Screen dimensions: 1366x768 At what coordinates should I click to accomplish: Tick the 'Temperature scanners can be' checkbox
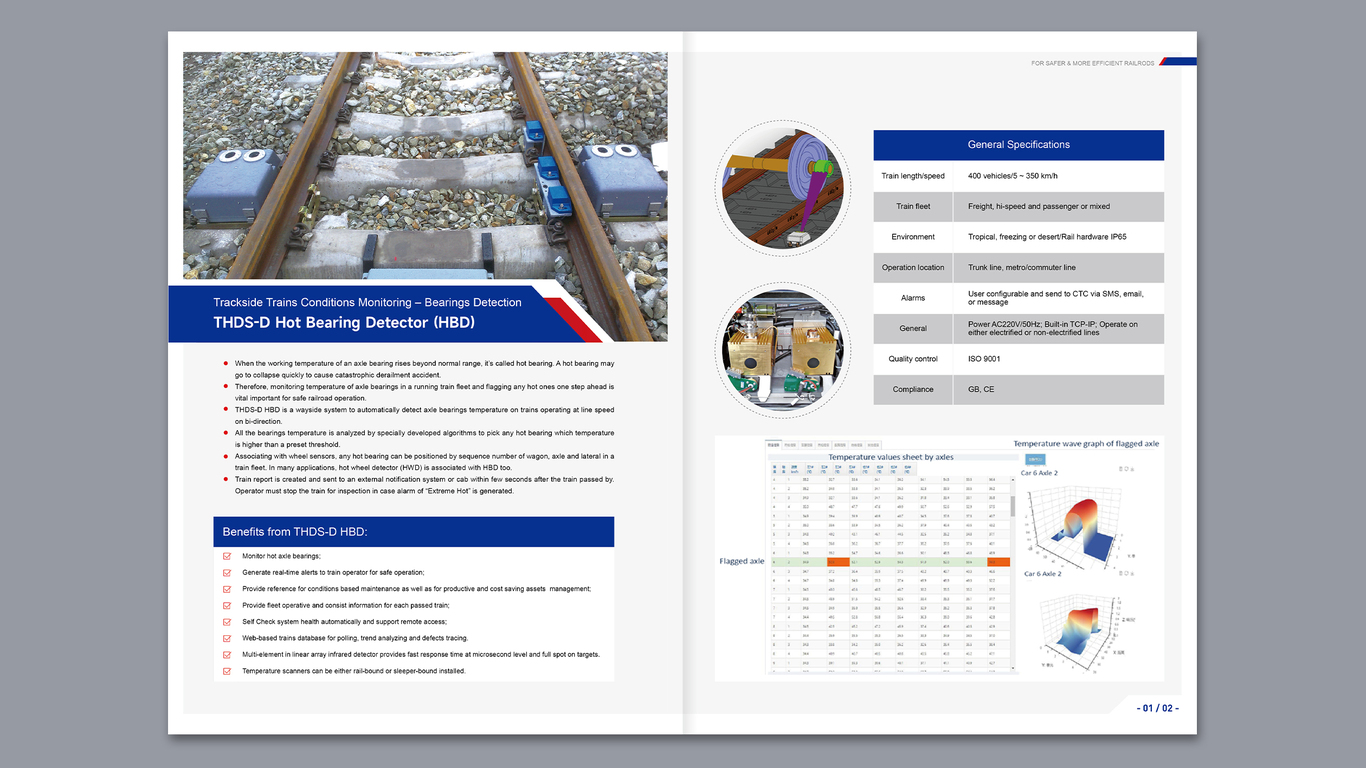227,671
